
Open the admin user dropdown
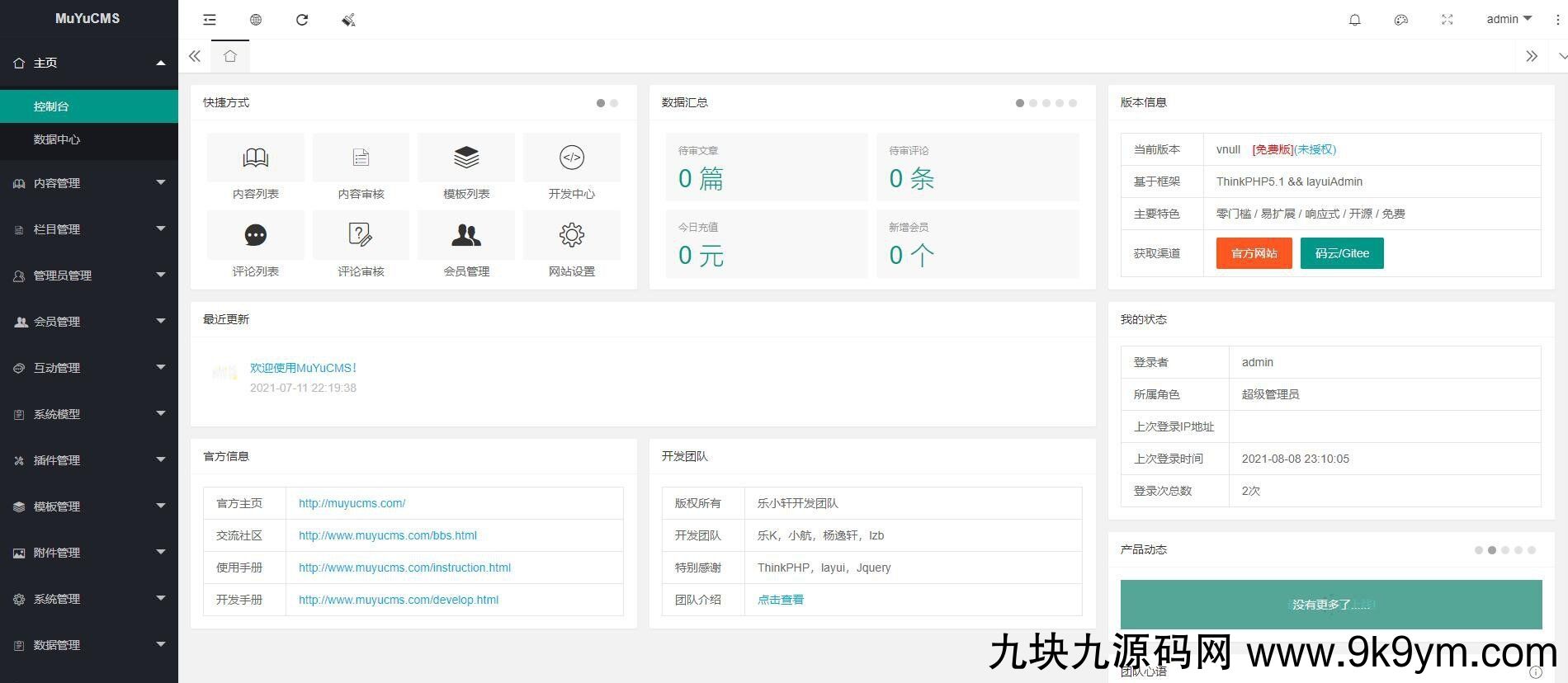coord(1509,20)
